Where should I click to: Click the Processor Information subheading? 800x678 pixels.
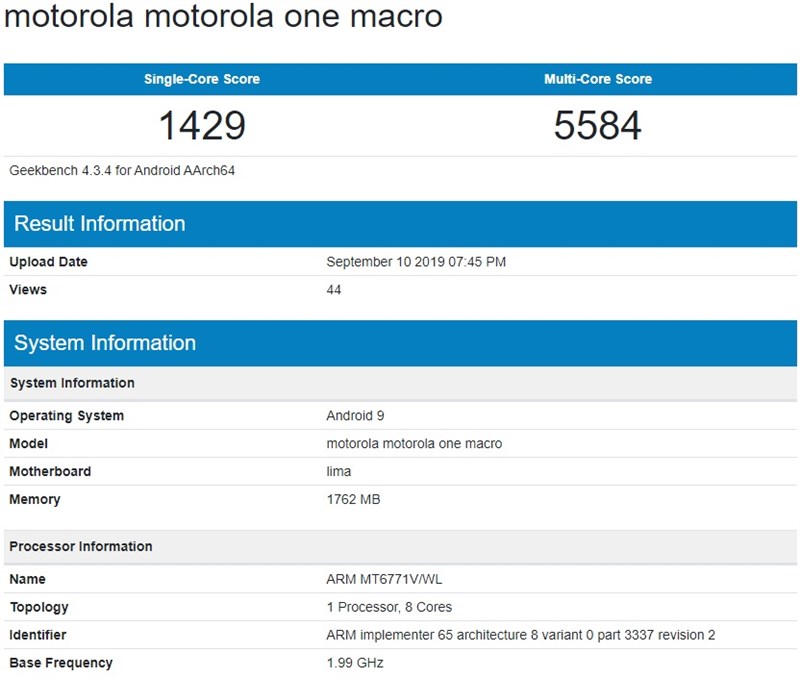click(81, 546)
